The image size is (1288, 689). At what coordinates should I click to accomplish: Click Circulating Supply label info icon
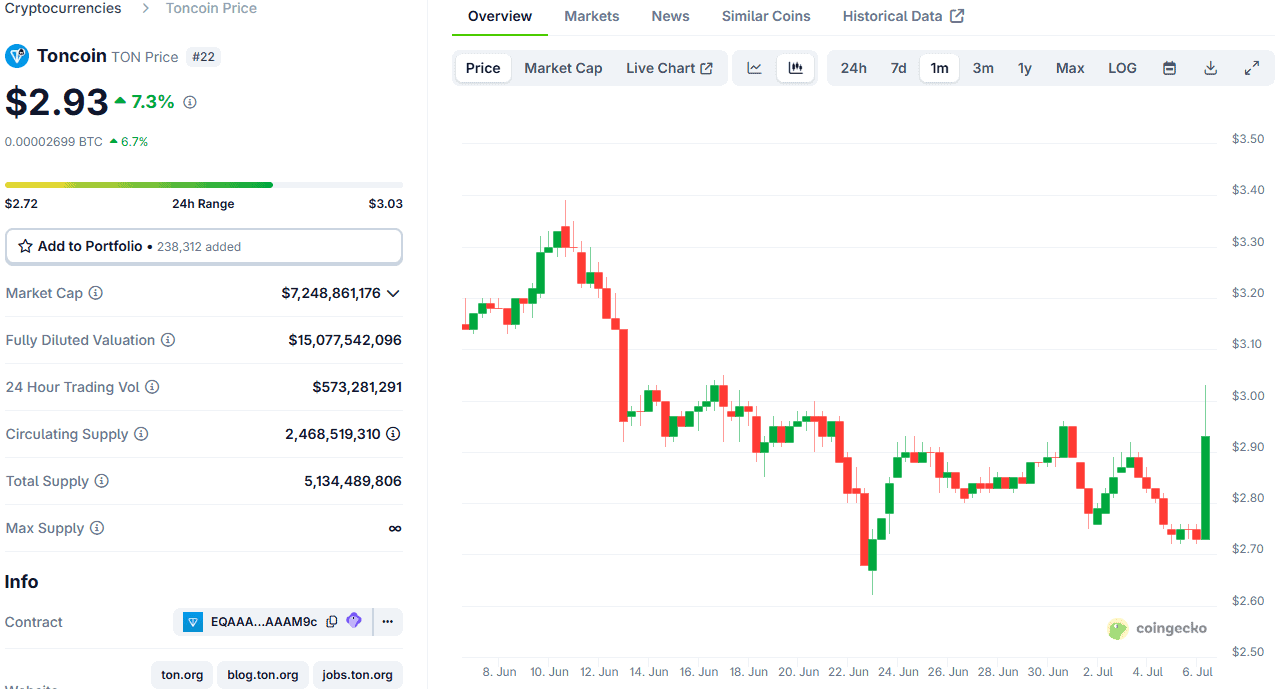141,434
